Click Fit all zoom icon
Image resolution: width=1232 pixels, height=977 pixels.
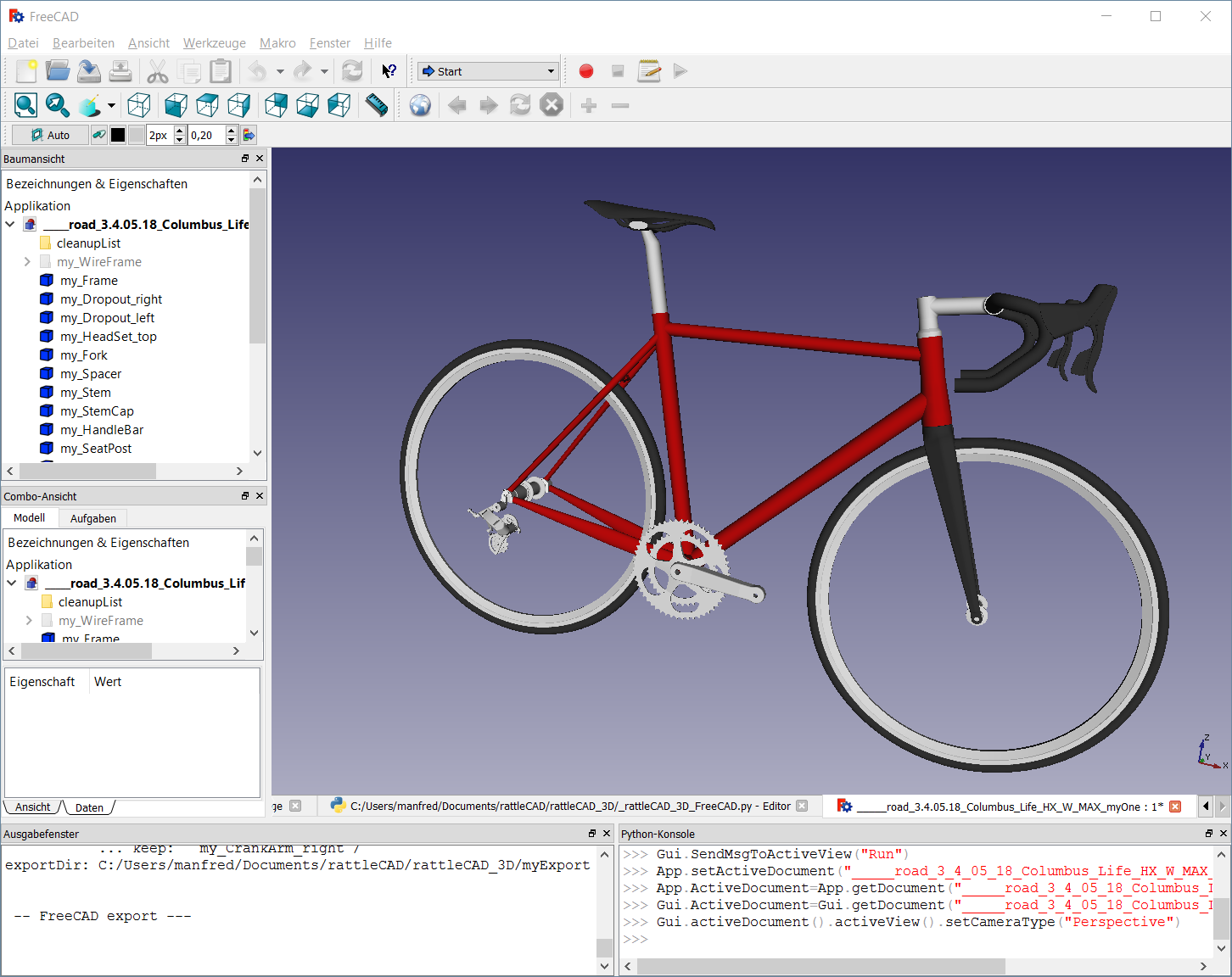click(26, 105)
